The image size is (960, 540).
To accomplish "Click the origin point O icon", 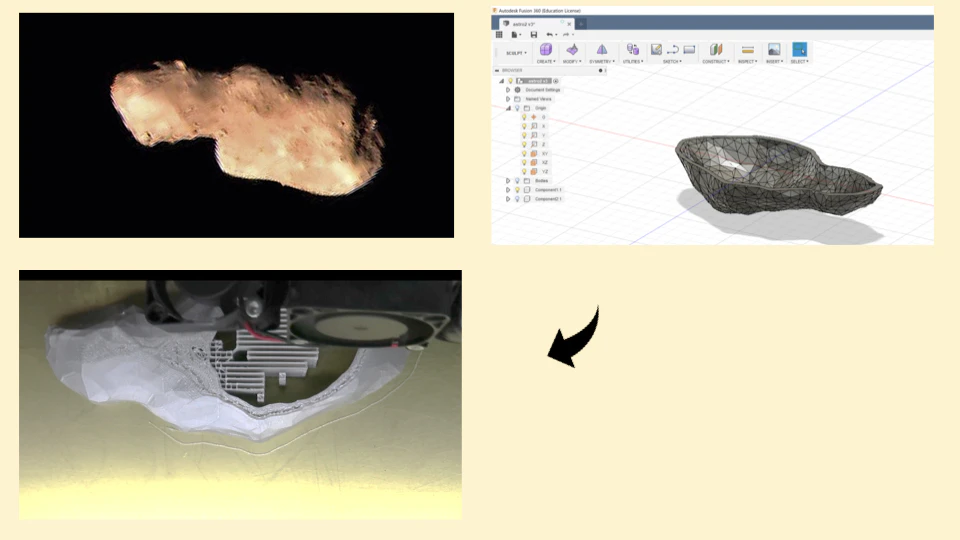I will pos(534,117).
